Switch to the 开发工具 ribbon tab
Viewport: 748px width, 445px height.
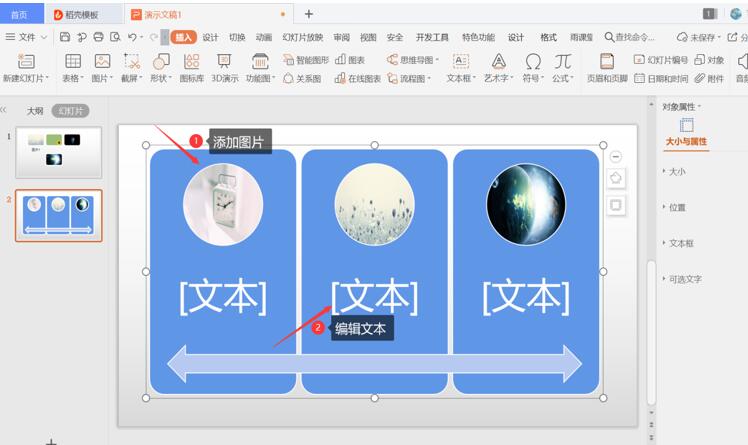click(x=432, y=37)
